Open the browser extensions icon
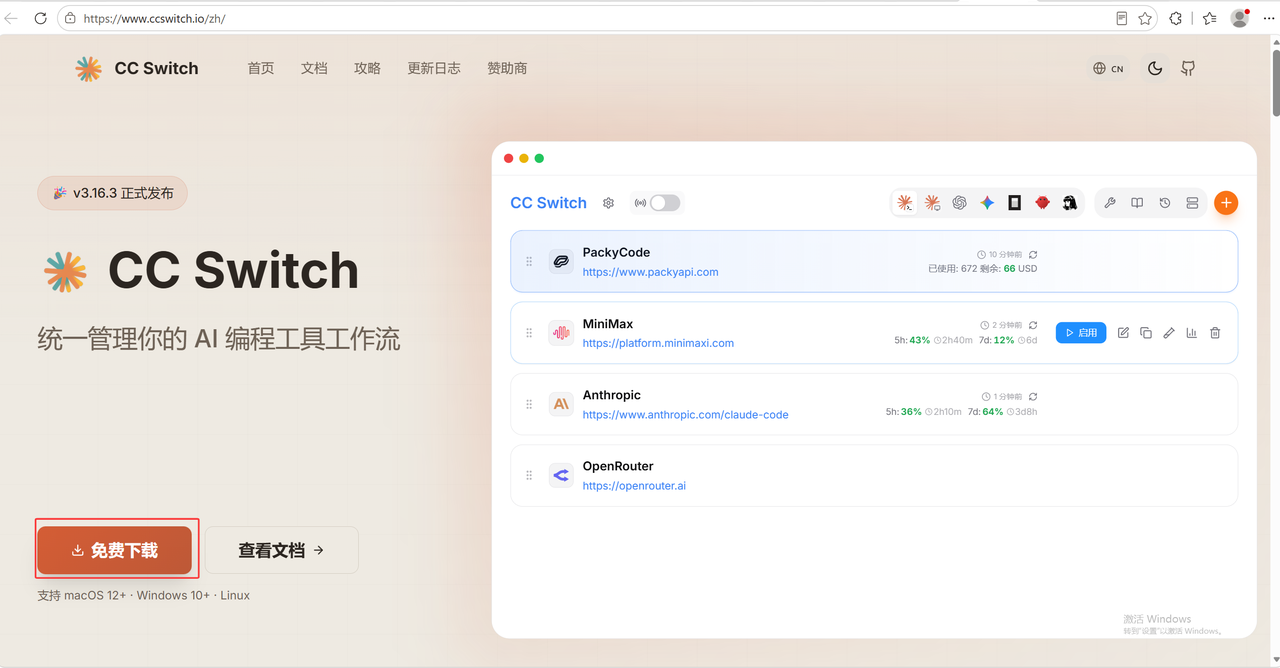The image size is (1280, 668). (x=1176, y=18)
